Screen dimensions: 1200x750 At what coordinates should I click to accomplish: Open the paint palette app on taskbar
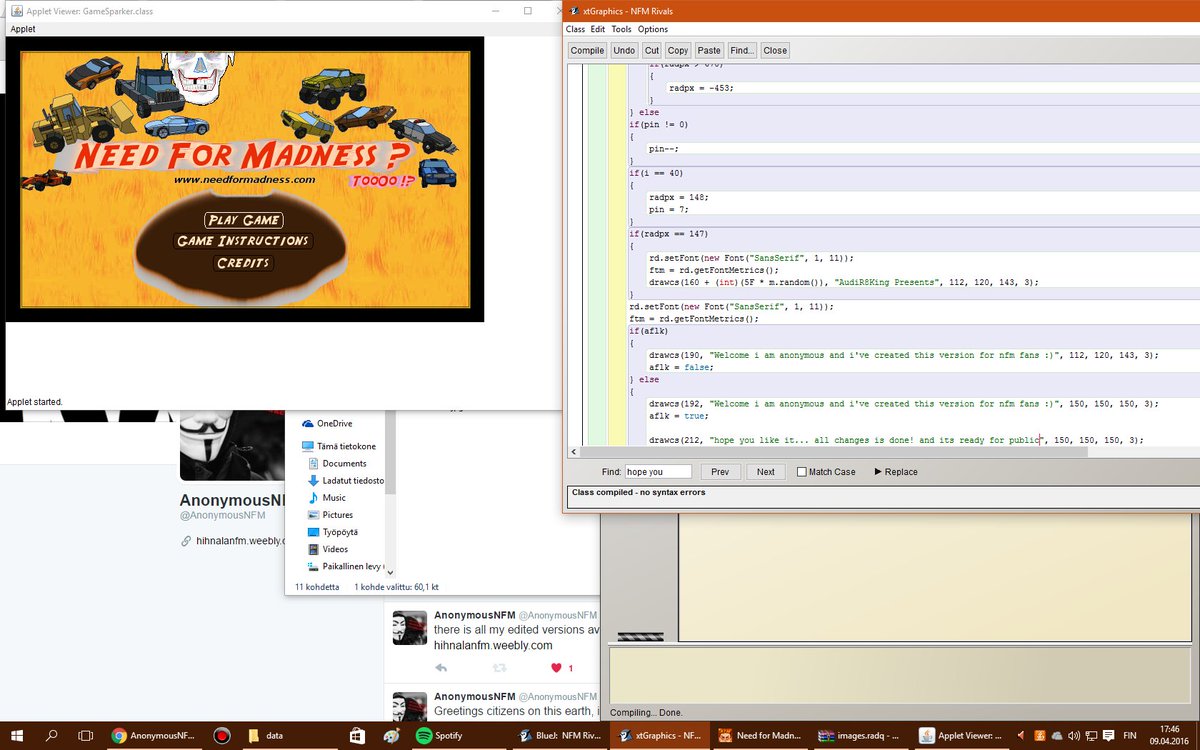390,736
